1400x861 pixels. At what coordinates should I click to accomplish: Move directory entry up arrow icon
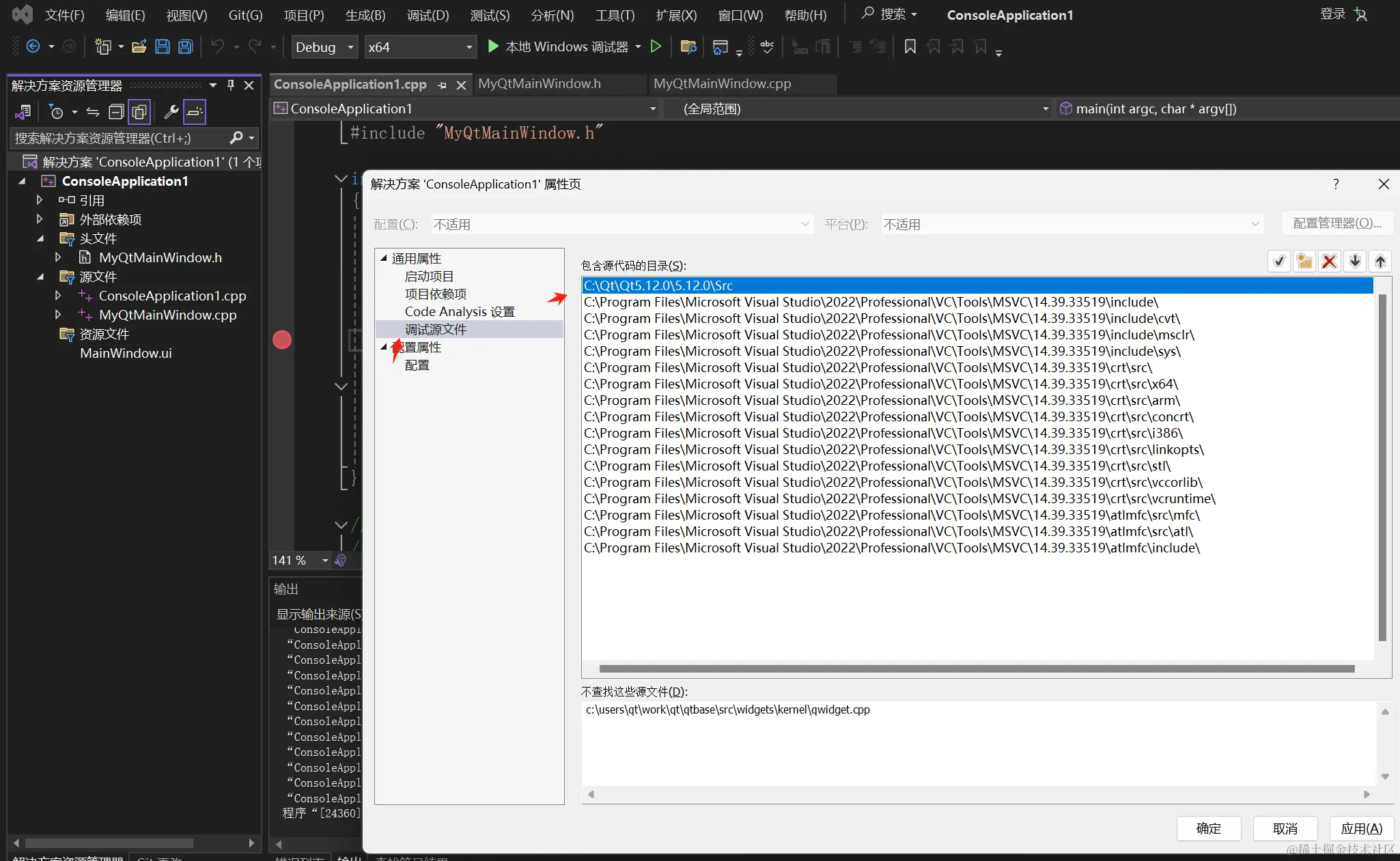(1380, 261)
